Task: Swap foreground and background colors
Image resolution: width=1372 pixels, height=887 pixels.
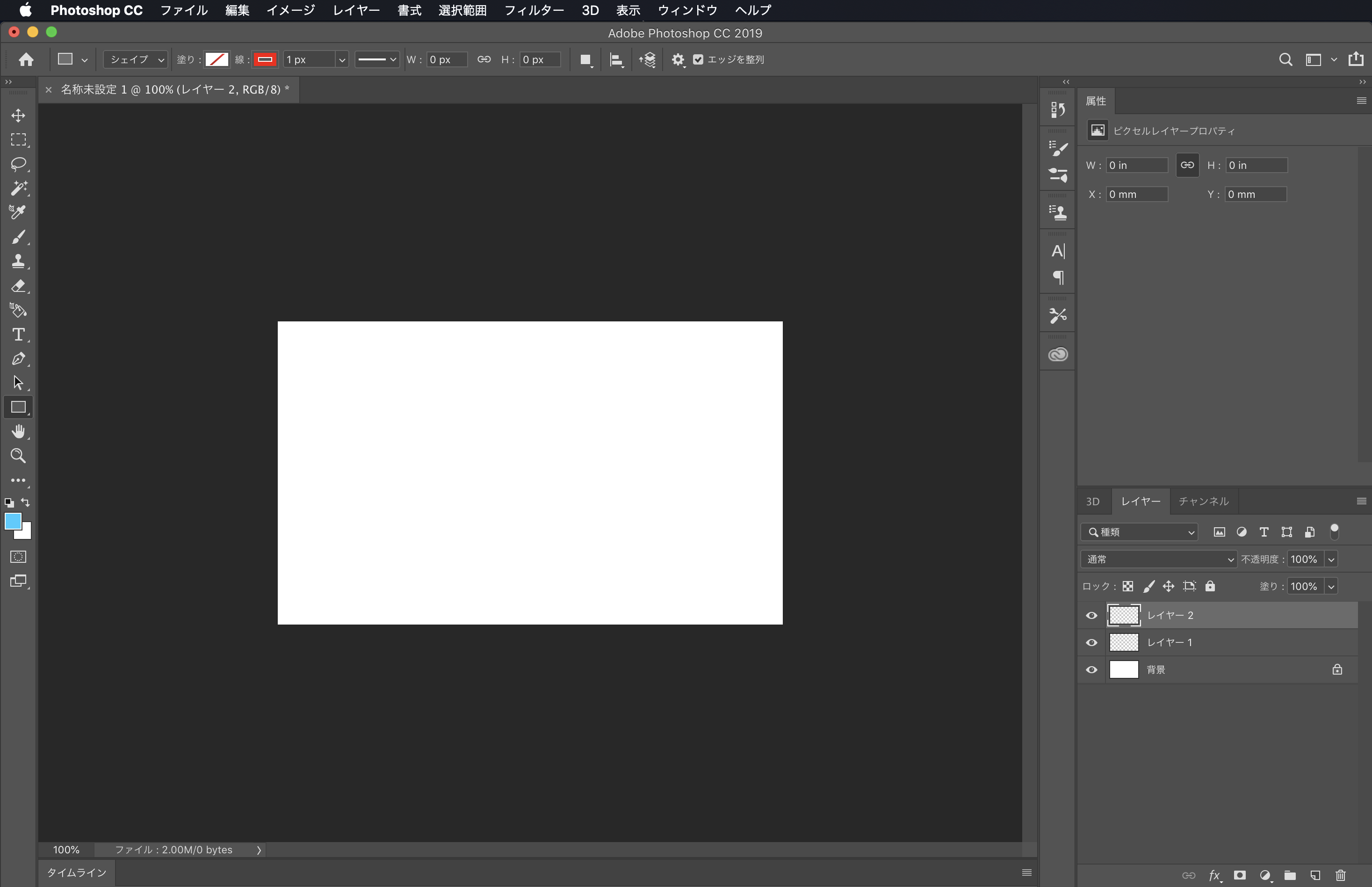Action: click(26, 502)
